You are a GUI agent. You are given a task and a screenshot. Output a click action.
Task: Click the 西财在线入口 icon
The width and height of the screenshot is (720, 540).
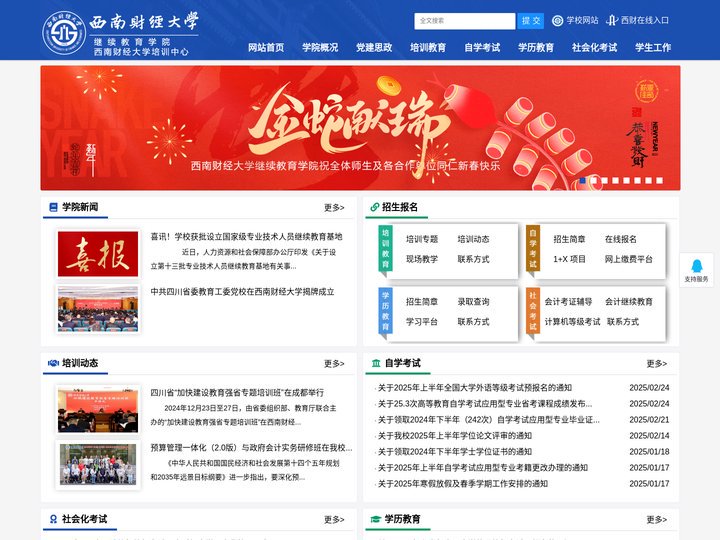click(x=612, y=21)
